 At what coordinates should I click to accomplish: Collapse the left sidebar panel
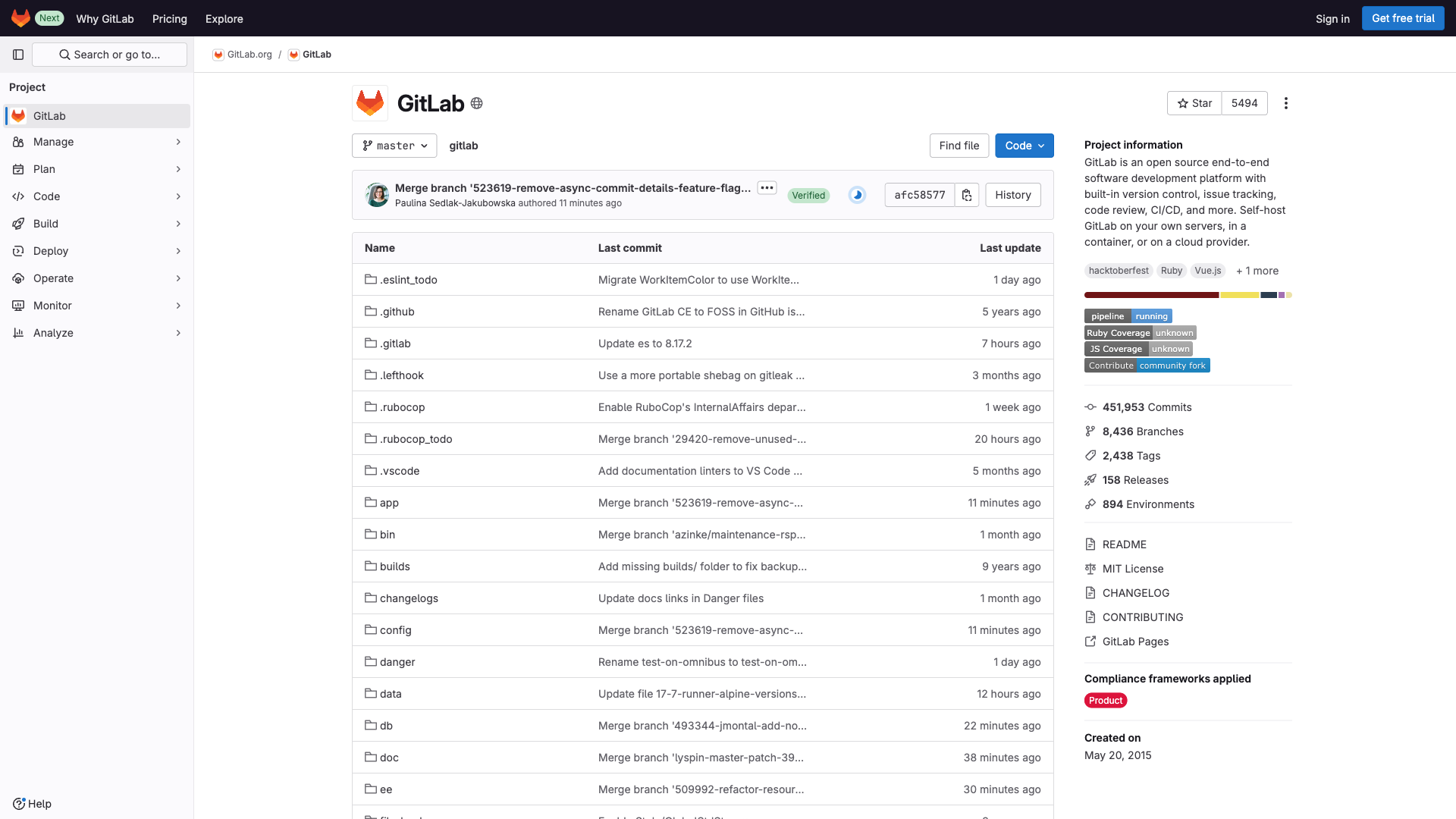click(x=18, y=55)
